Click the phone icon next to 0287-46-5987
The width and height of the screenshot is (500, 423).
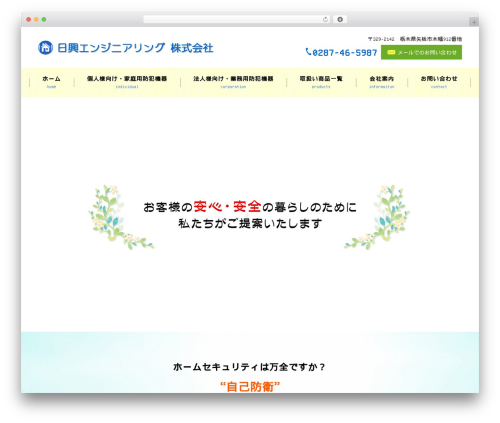308,52
